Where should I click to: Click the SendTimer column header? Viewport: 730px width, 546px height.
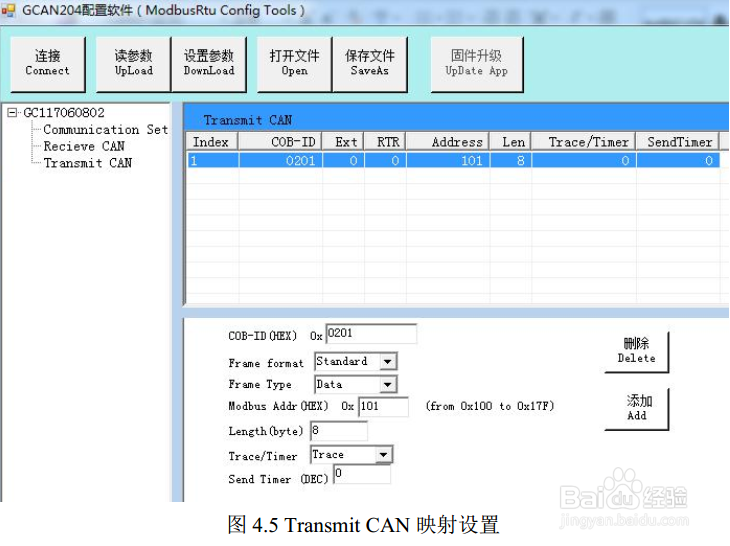coord(678,142)
